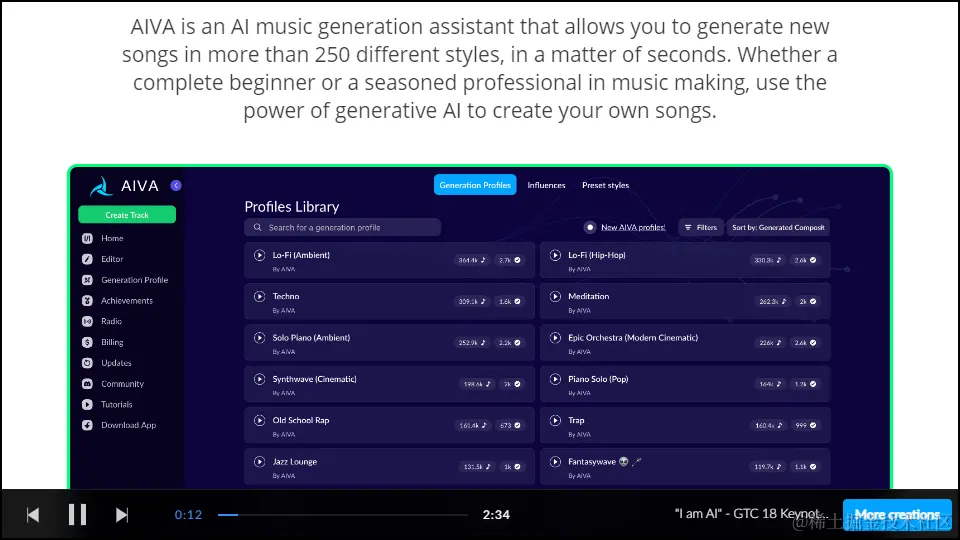This screenshot has height=540, width=960.
Task: Select the Epic Orchestra (Modern Cinematic) name
Action: click(x=633, y=338)
